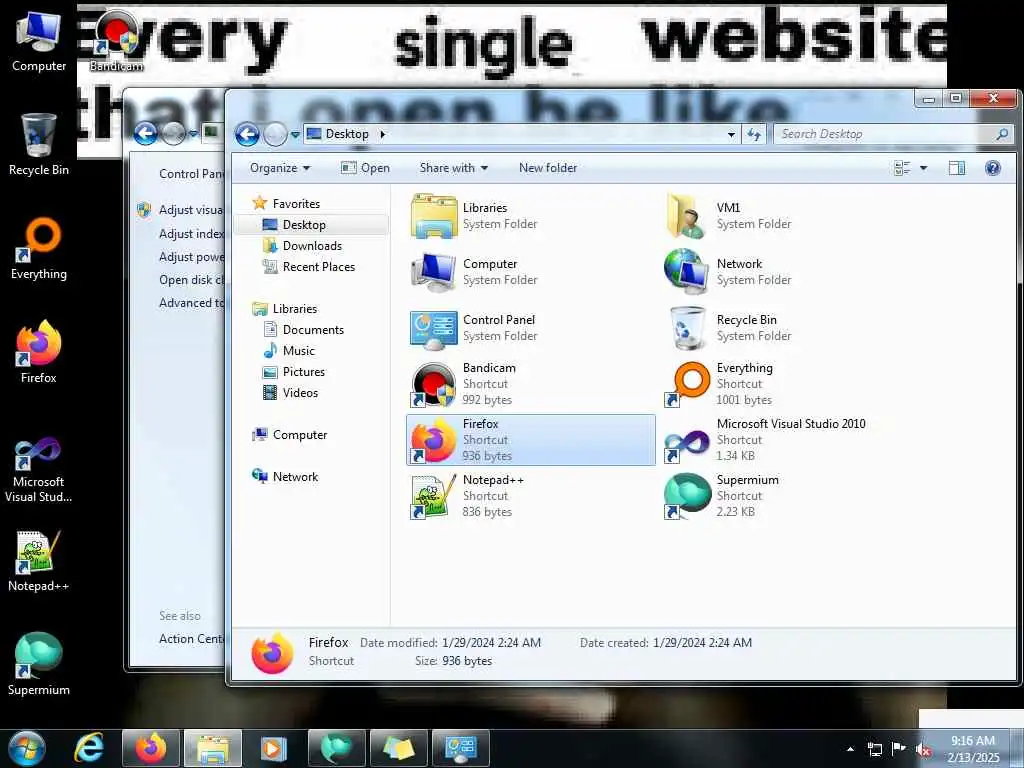
Task: Click the Everything desktop icon
Action: click(x=39, y=249)
